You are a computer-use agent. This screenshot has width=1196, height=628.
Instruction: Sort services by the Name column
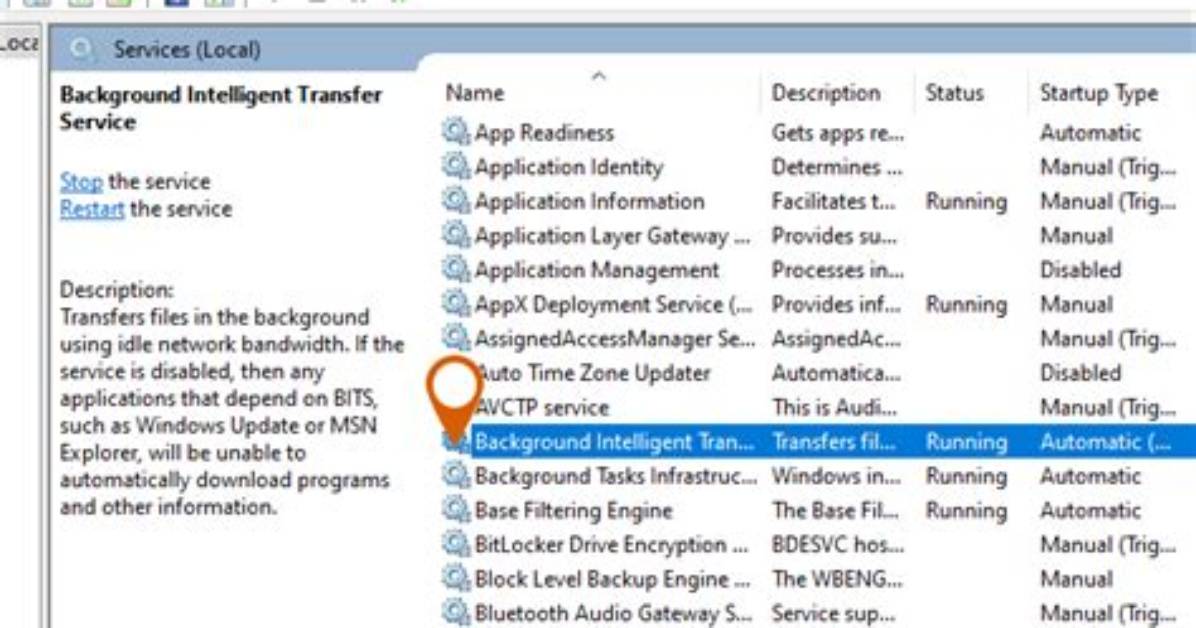pos(474,93)
